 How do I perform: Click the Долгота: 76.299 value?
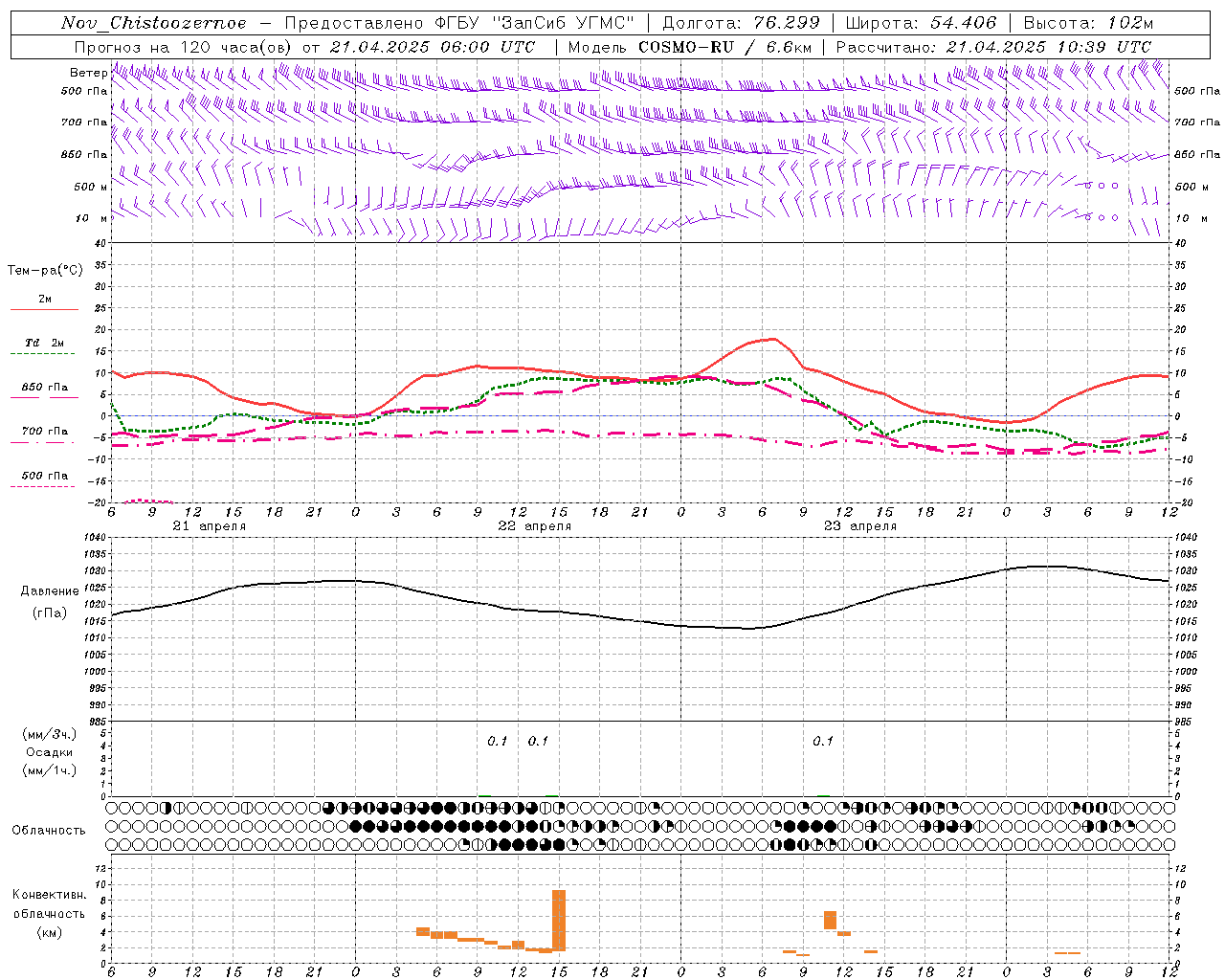point(741,23)
